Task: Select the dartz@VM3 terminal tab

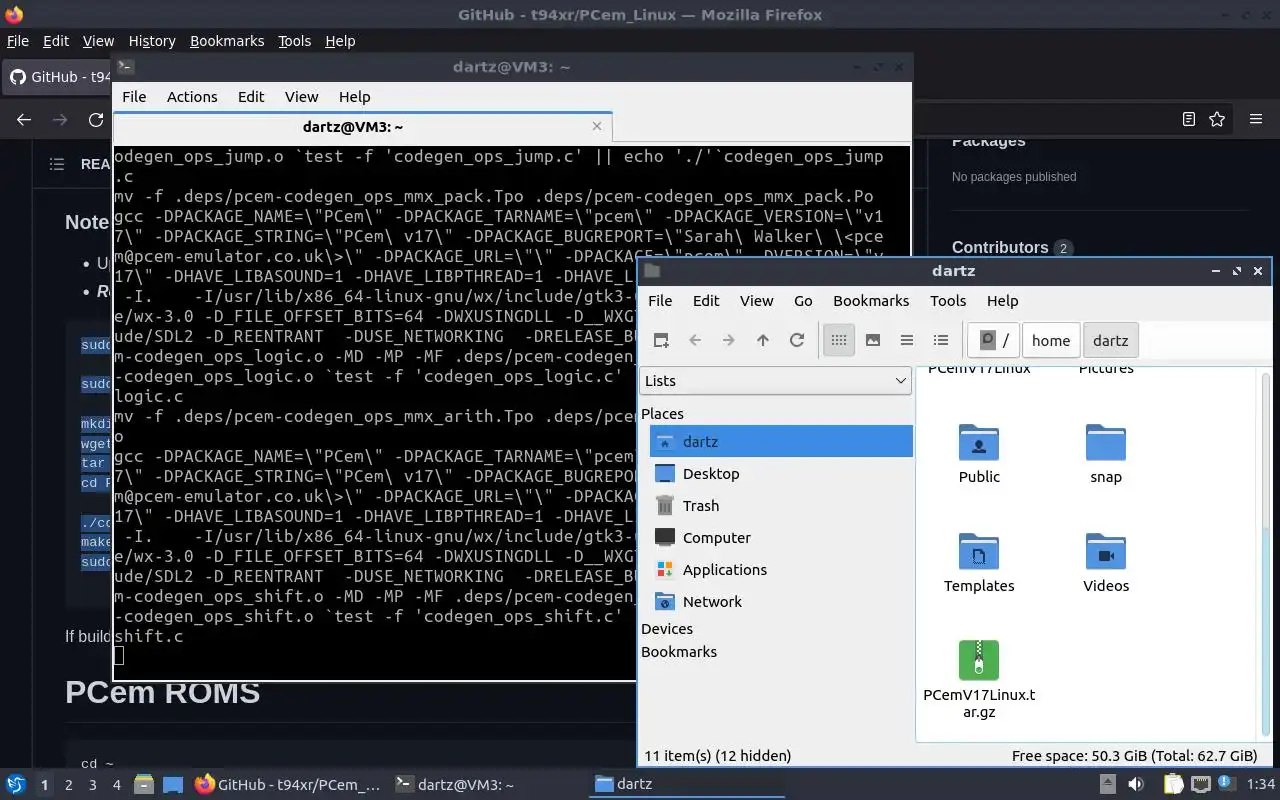Action: [x=362, y=127]
